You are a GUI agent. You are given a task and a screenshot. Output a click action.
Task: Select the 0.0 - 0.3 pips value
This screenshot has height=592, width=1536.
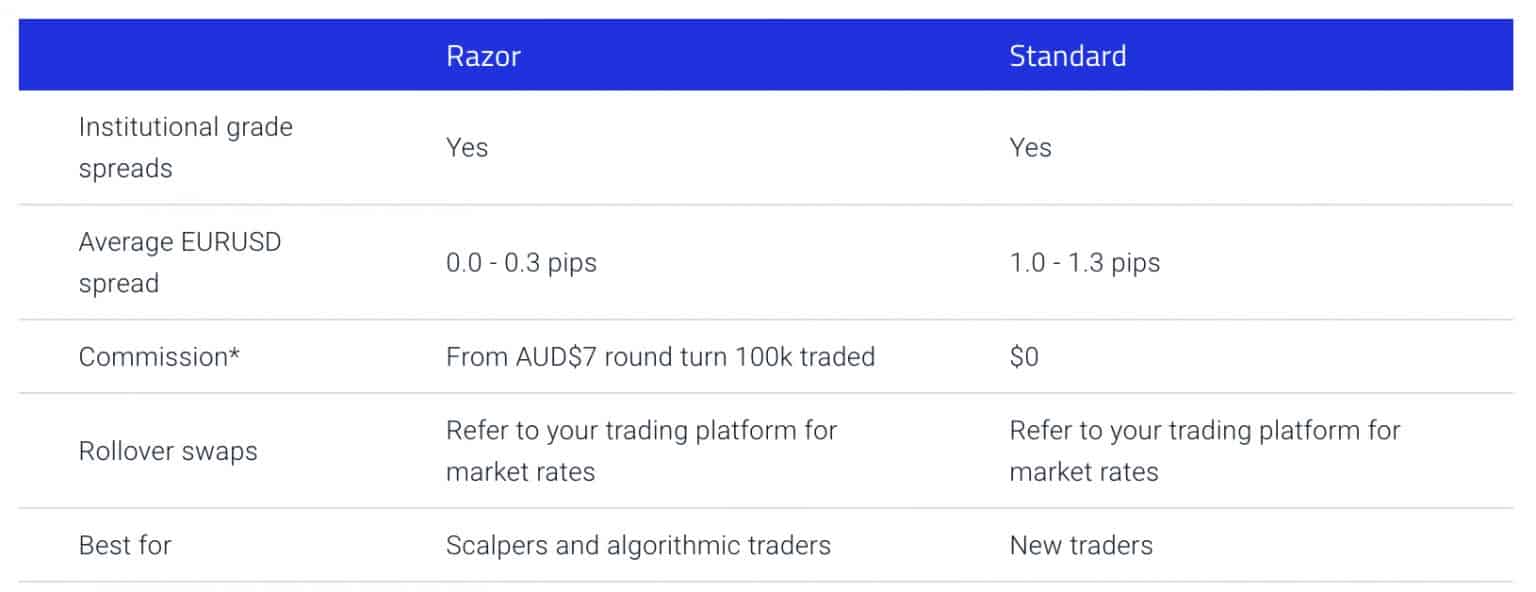[x=521, y=263]
